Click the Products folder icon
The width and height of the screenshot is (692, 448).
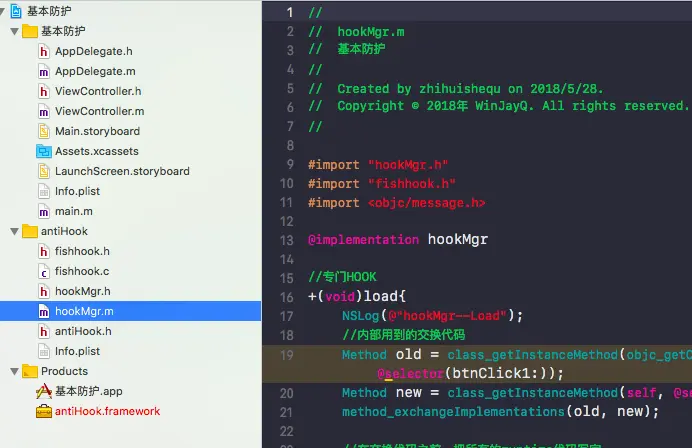tap(30, 371)
